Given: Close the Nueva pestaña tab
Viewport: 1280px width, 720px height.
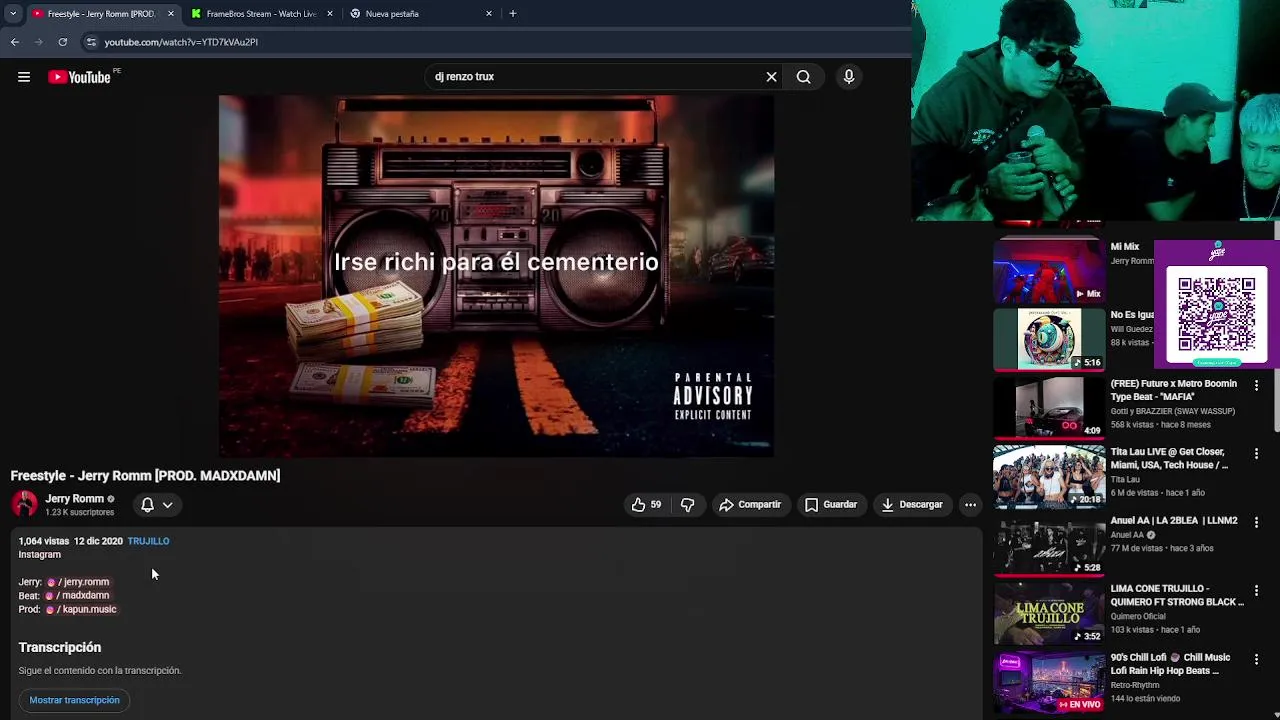Looking at the screenshot, I should tap(489, 14).
